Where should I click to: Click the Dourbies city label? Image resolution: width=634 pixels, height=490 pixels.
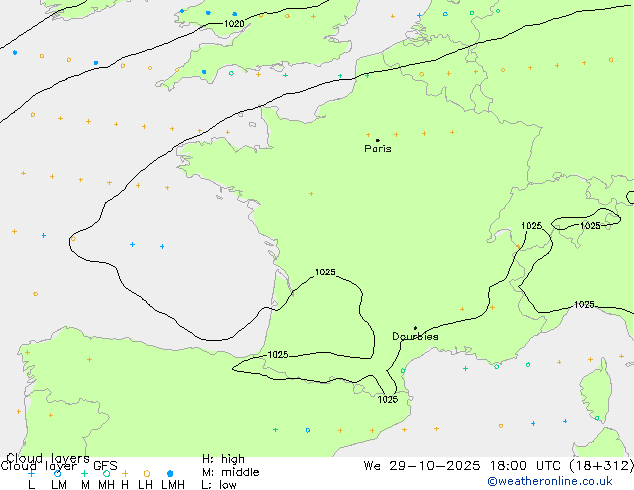click(415, 336)
